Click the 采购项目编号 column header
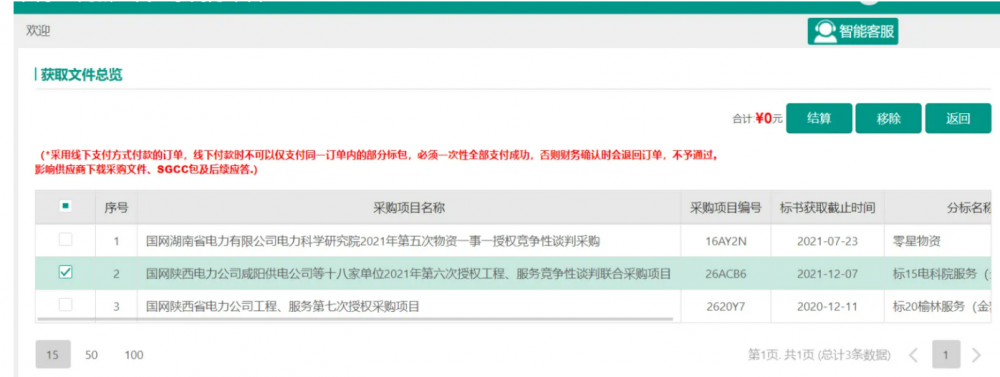The image size is (1000, 377). click(x=726, y=207)
